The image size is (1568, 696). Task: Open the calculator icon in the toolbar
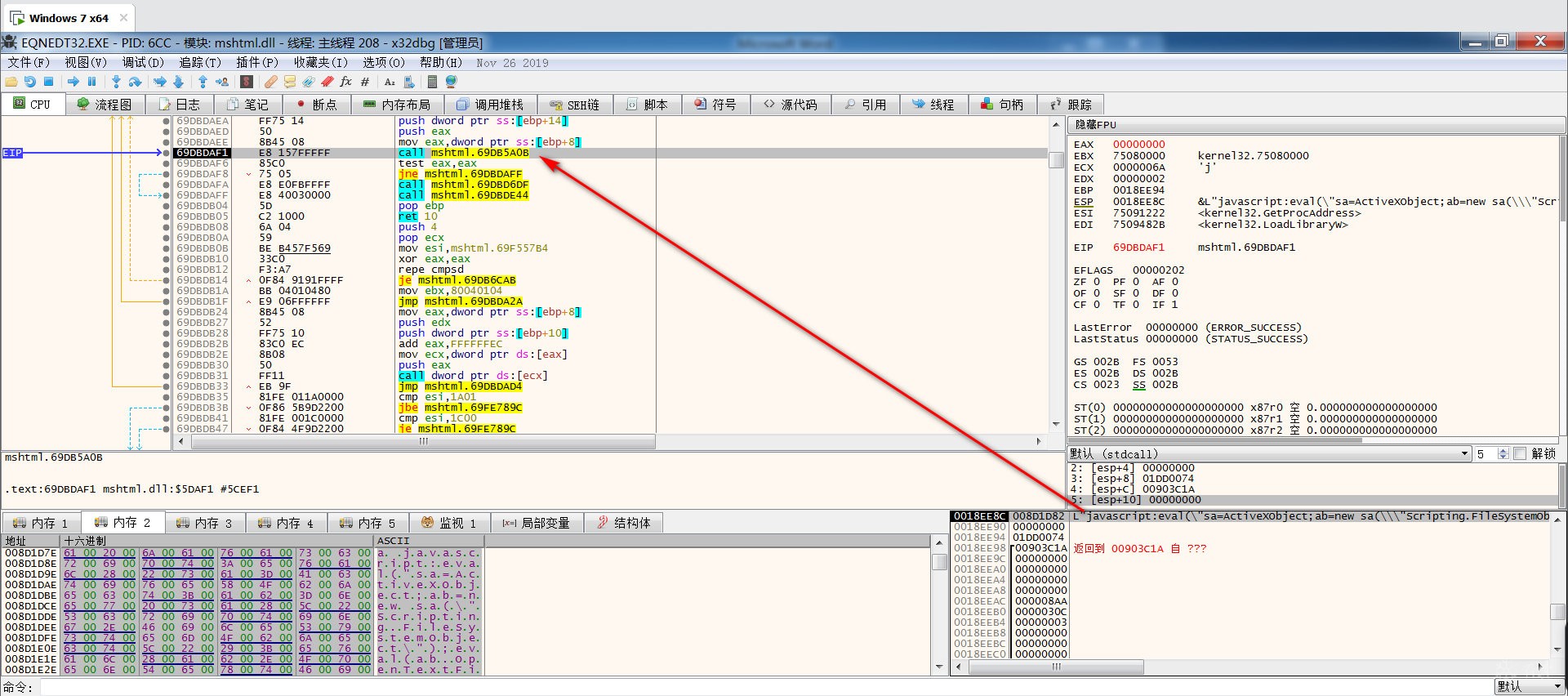coord(432,82)
